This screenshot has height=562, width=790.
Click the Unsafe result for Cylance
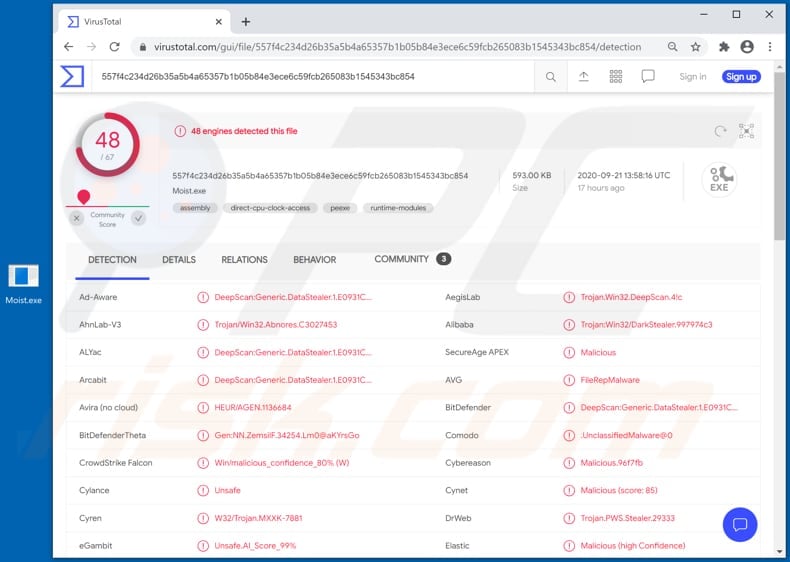(x=227, y=490)
